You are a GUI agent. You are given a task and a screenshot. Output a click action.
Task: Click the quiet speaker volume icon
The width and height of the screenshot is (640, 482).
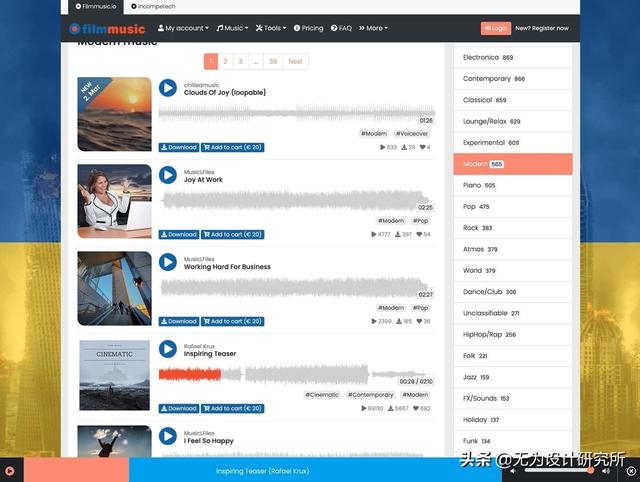[x=513, y=471]
